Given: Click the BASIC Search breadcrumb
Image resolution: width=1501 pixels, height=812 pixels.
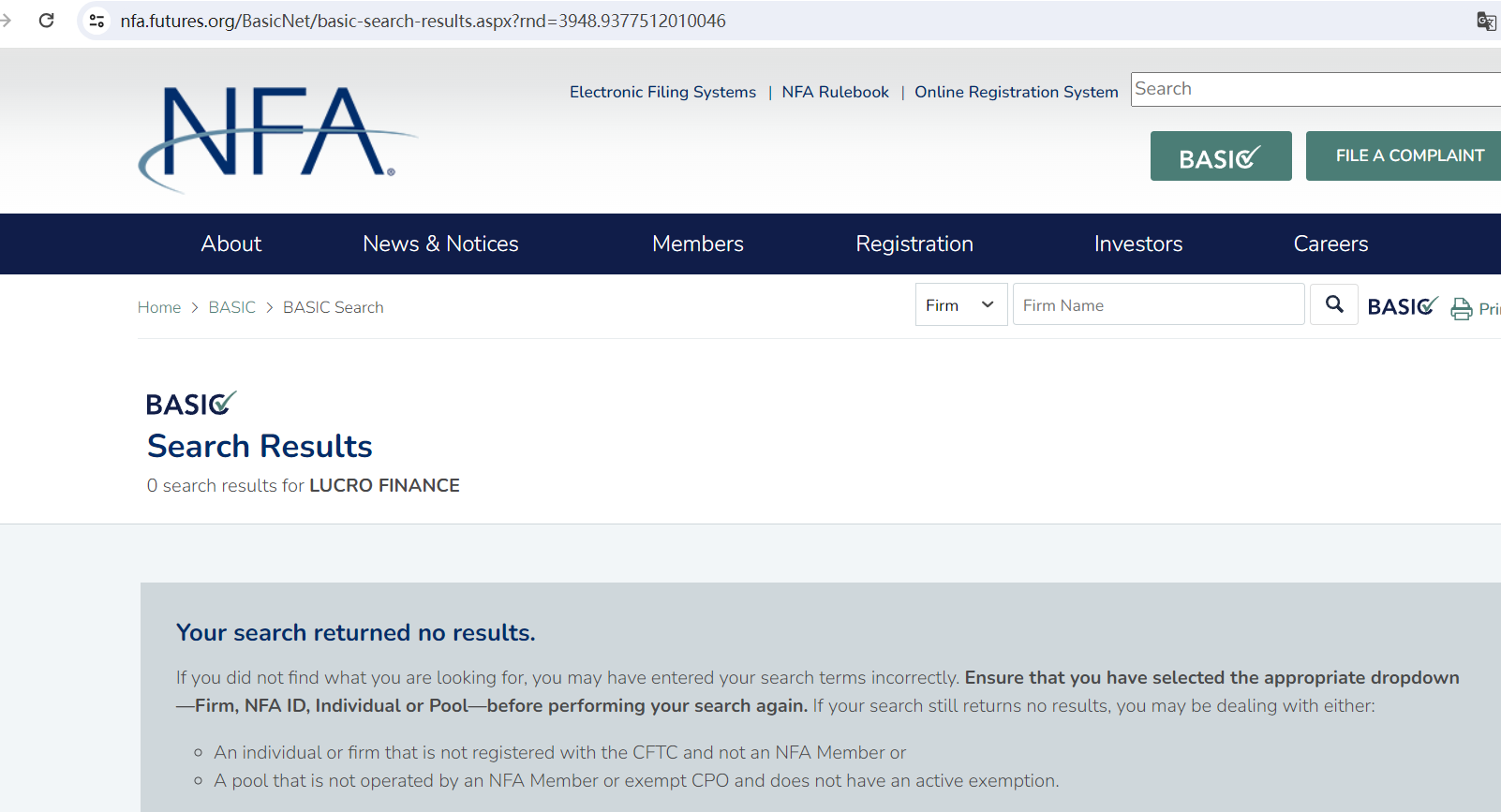Looking at the screenshot, I should [334, 307].
